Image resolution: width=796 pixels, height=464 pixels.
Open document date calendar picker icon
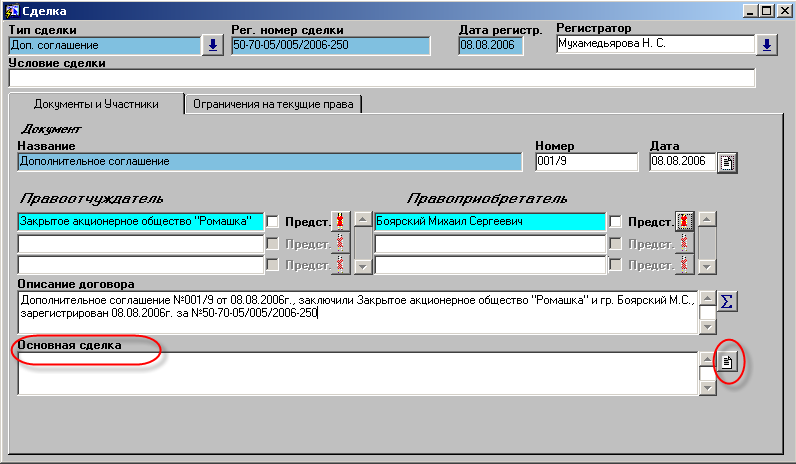point(727,163)
